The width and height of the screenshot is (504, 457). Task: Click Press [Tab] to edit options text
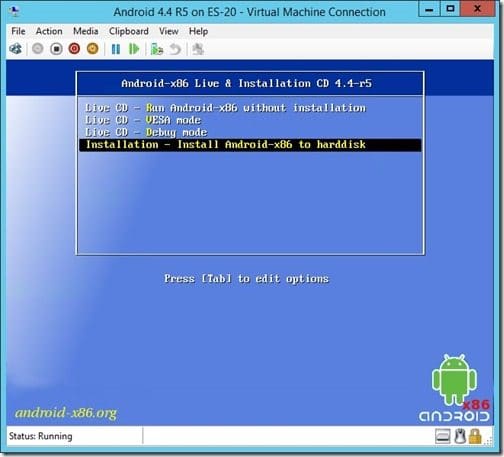coord(246,278)
